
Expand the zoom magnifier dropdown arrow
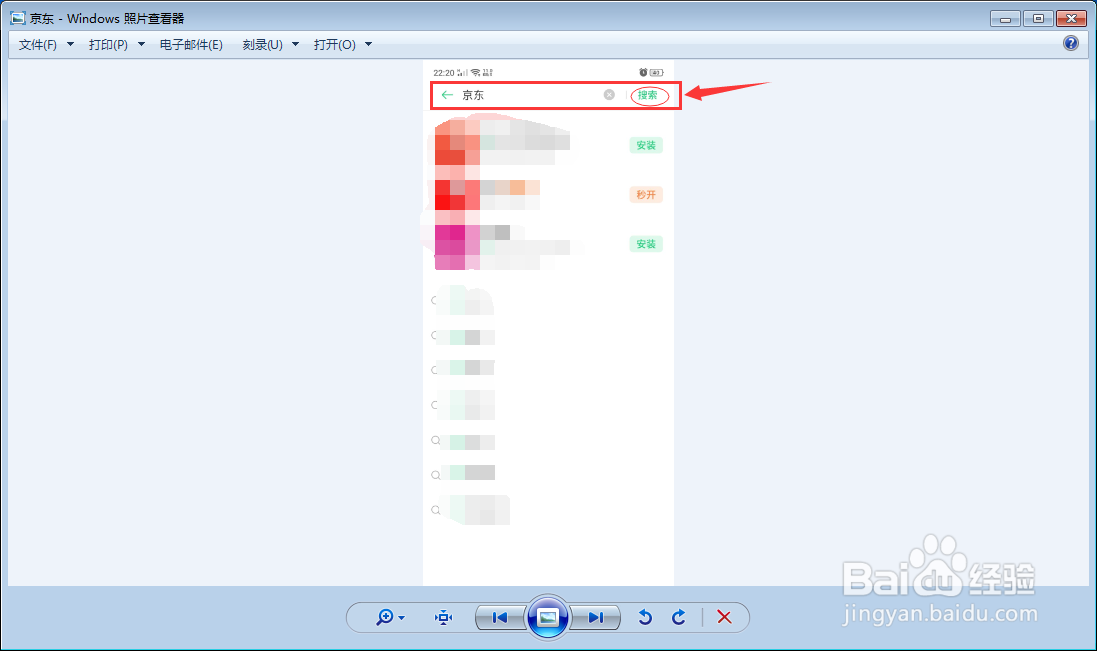tap(402, 618)
